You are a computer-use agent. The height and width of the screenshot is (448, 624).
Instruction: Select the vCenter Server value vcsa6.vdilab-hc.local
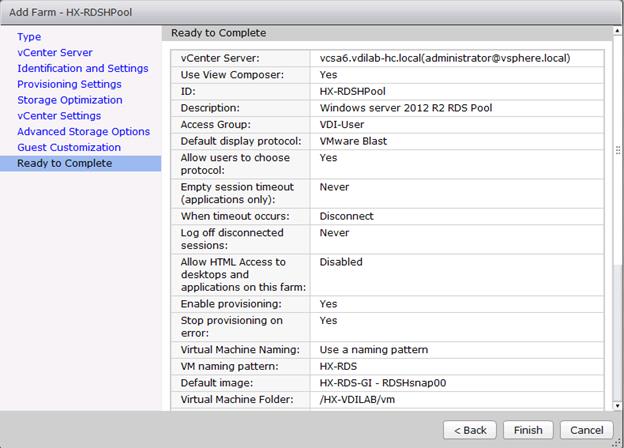pyautogui.click(x=445, y=58)
